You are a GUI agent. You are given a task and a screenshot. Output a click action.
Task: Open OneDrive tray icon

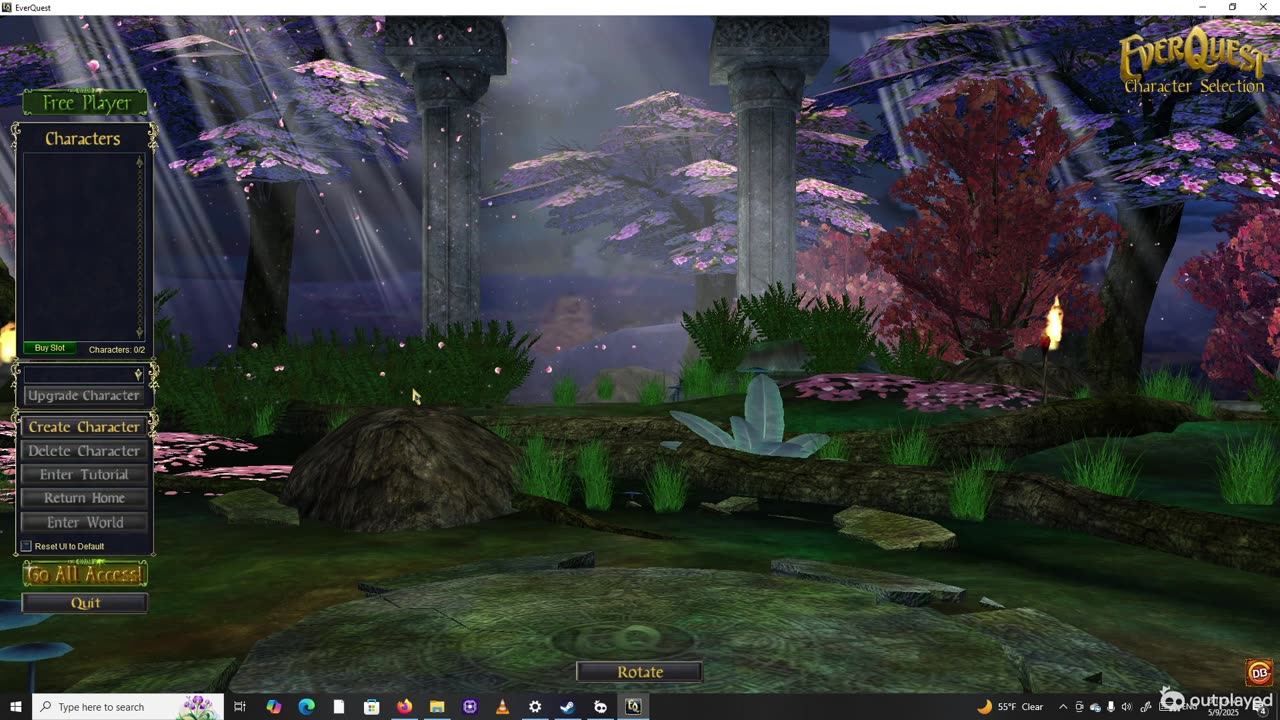click(1095, 707)
